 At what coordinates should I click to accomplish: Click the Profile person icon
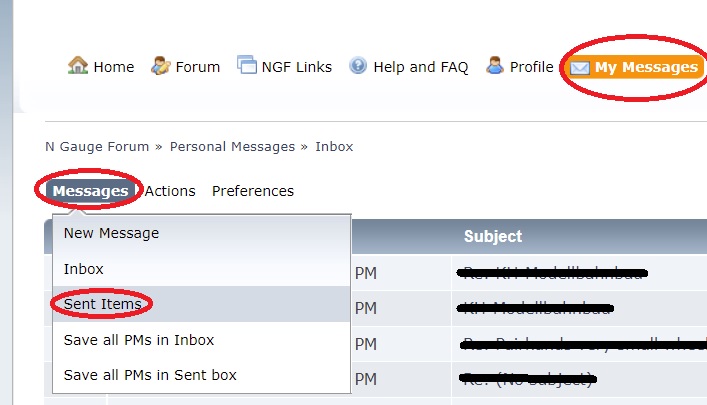click(495, 65)
